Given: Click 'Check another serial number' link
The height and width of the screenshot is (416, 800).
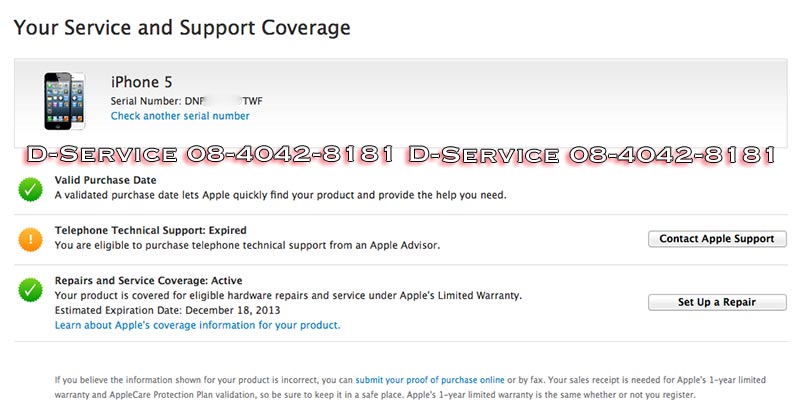Looking at the screenshot, I should point(180,116).
